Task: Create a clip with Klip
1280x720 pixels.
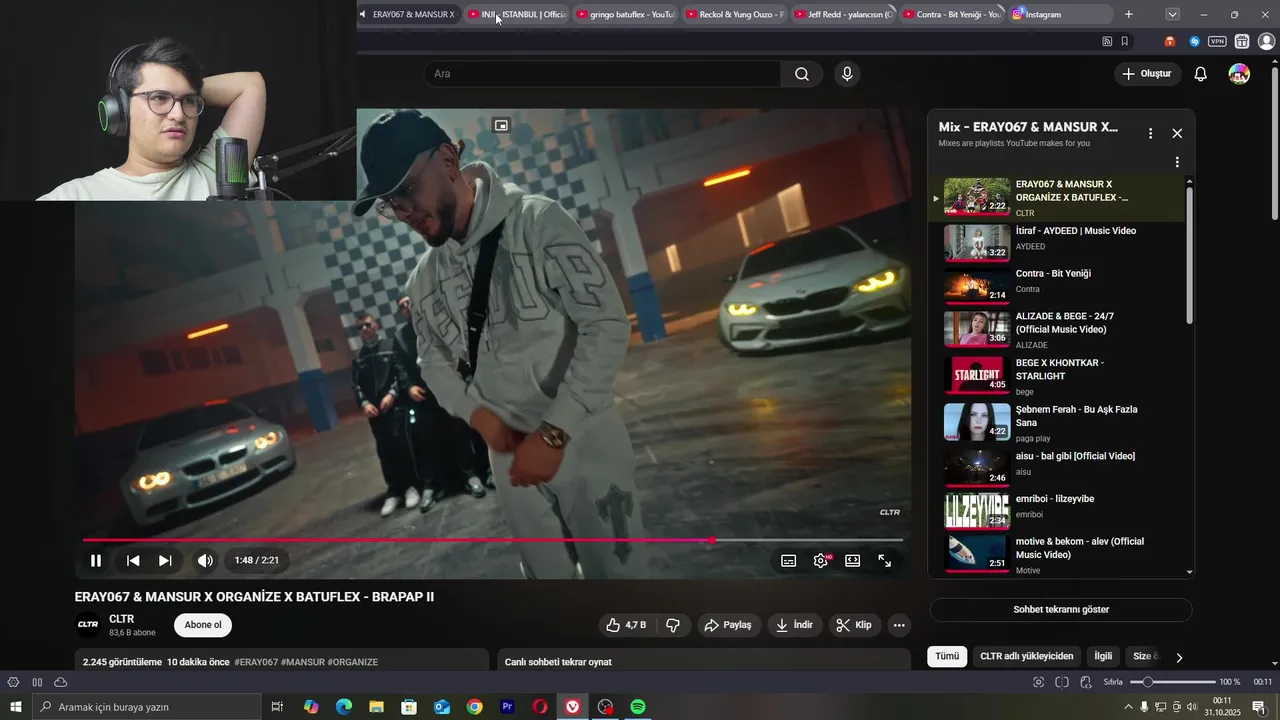Action: click(x=854, y=625)
